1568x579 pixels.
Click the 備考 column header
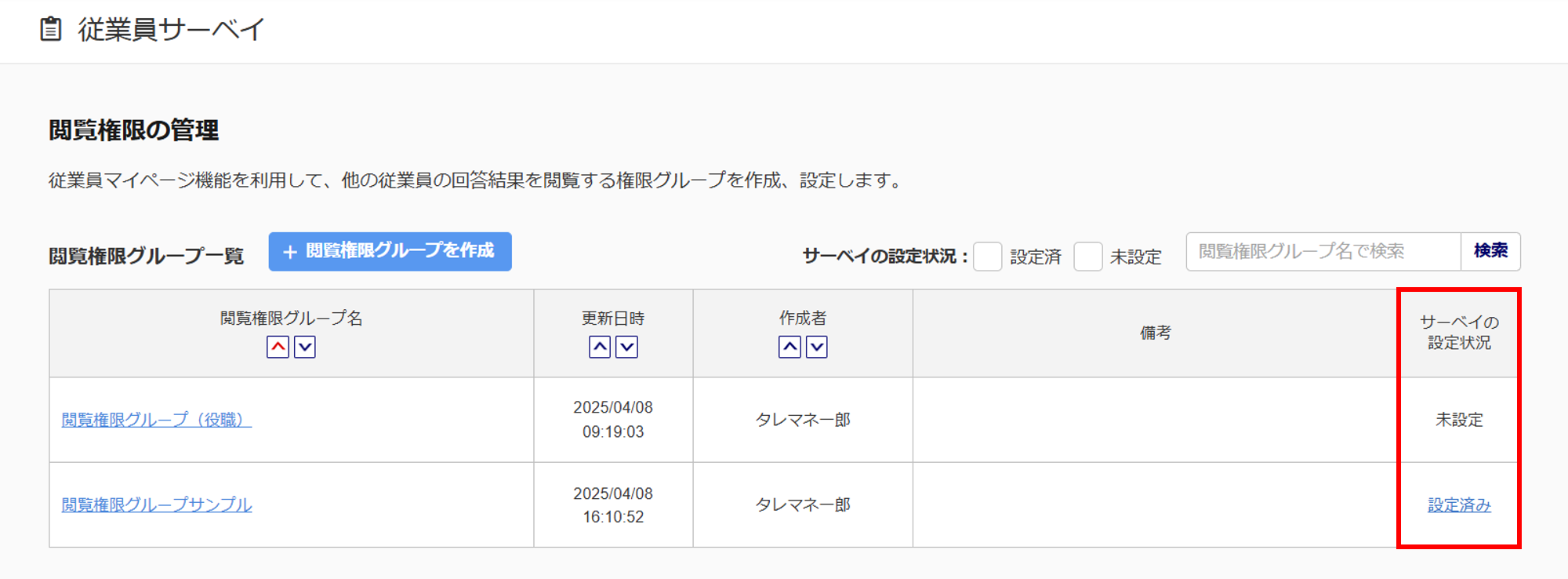pos(1155,333)
